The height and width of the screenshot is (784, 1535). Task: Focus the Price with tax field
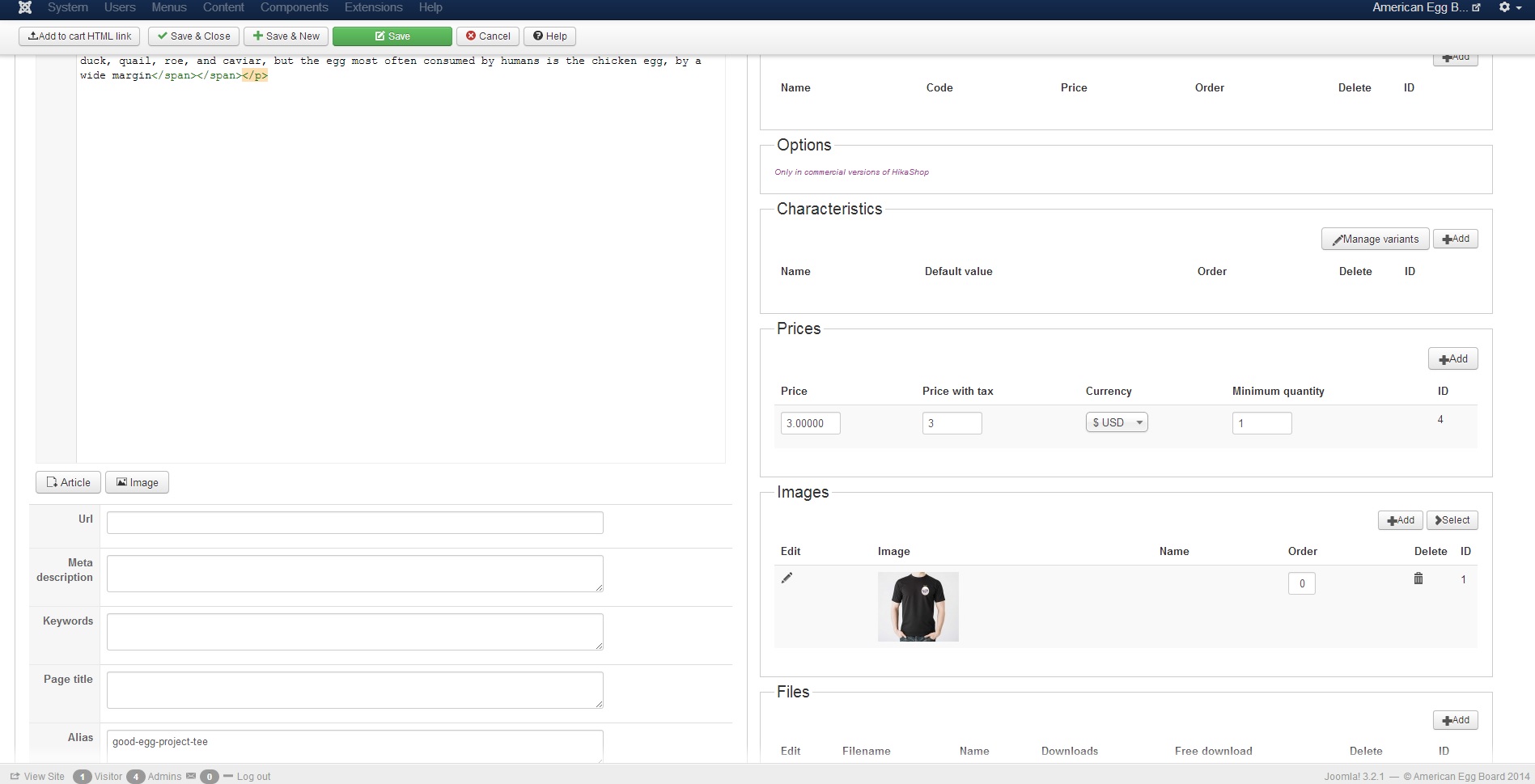point(952,423)
